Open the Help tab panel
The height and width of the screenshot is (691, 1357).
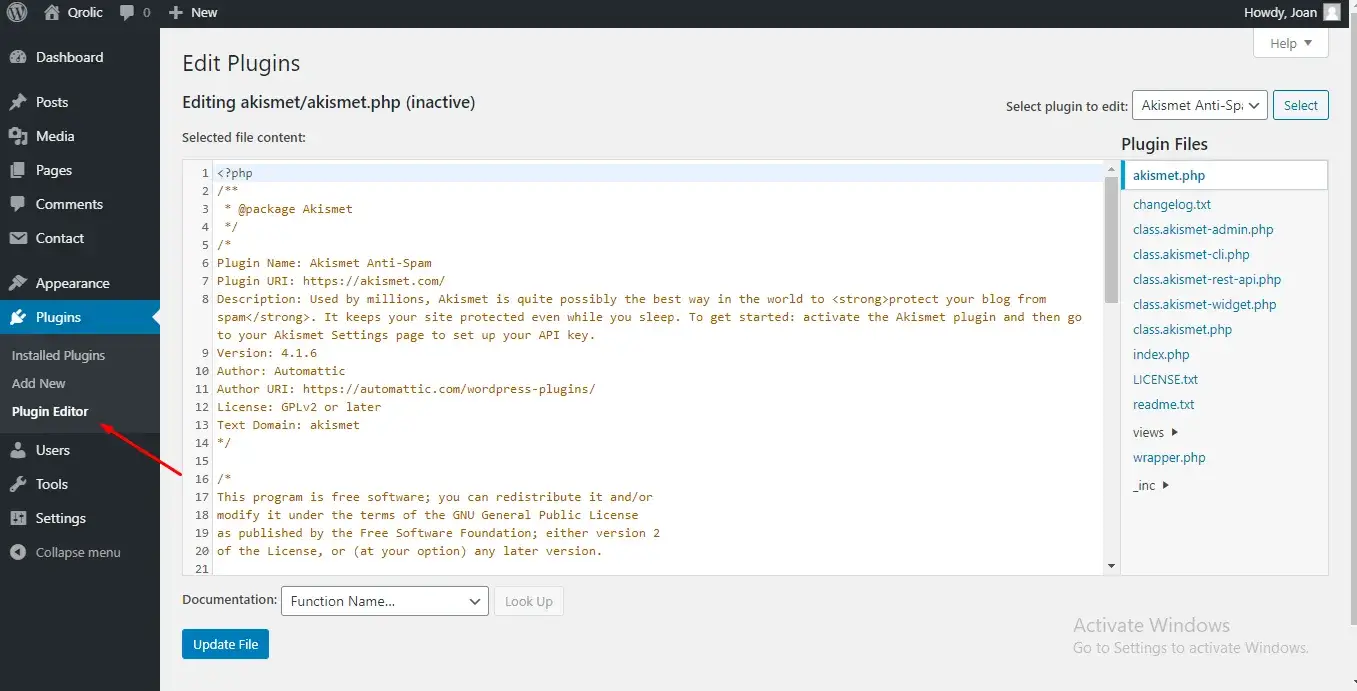tap(1290, 43)
